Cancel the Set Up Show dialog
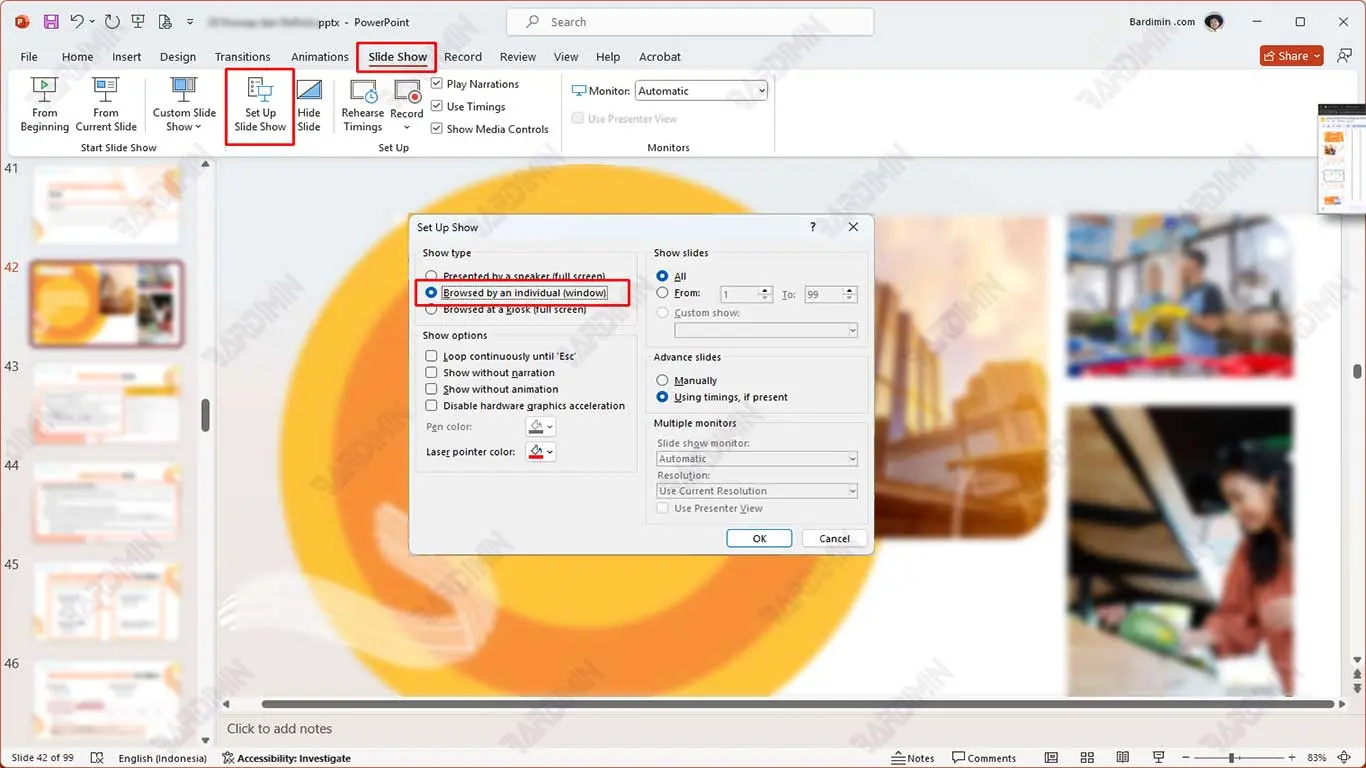The image size is (1366, 768). click(834, 538)
